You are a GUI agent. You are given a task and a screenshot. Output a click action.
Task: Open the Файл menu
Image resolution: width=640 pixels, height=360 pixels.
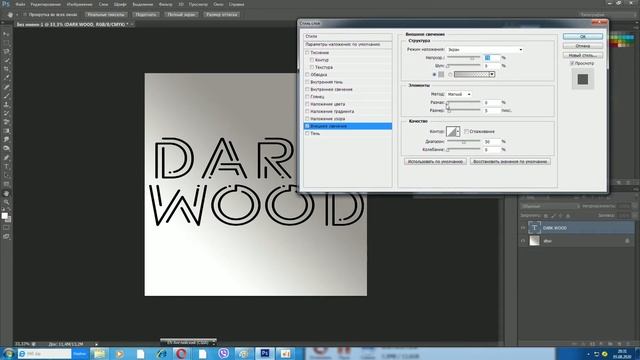pyautogui.click(x=20, y=4)
